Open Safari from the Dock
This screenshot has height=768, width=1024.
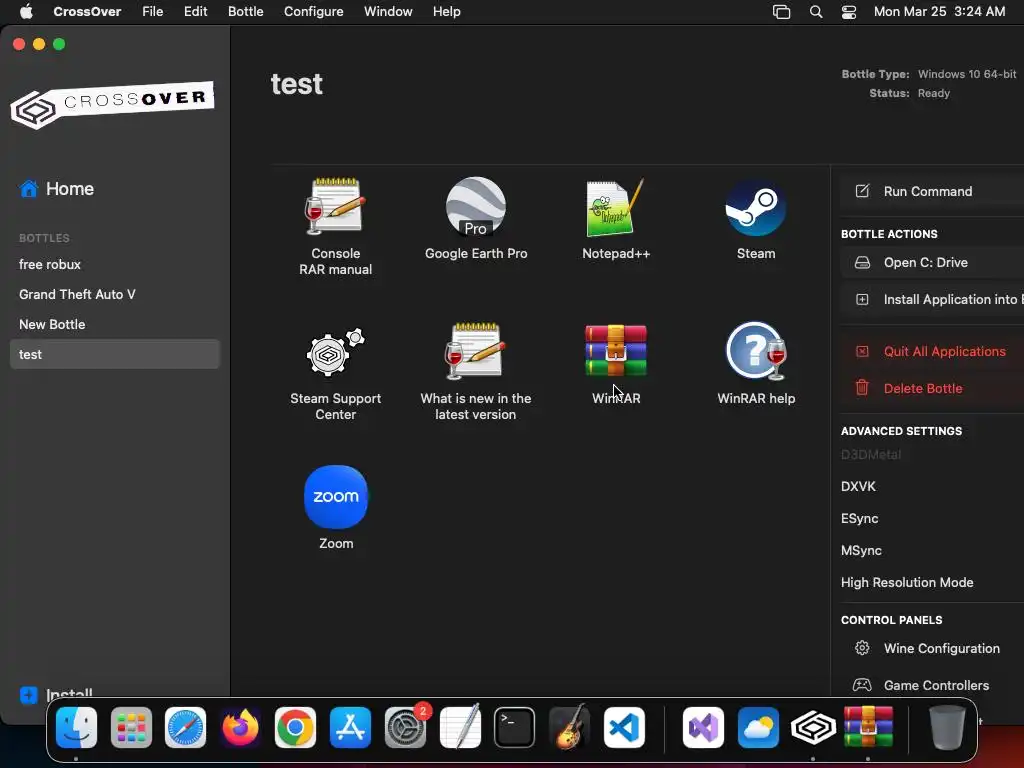185,728
